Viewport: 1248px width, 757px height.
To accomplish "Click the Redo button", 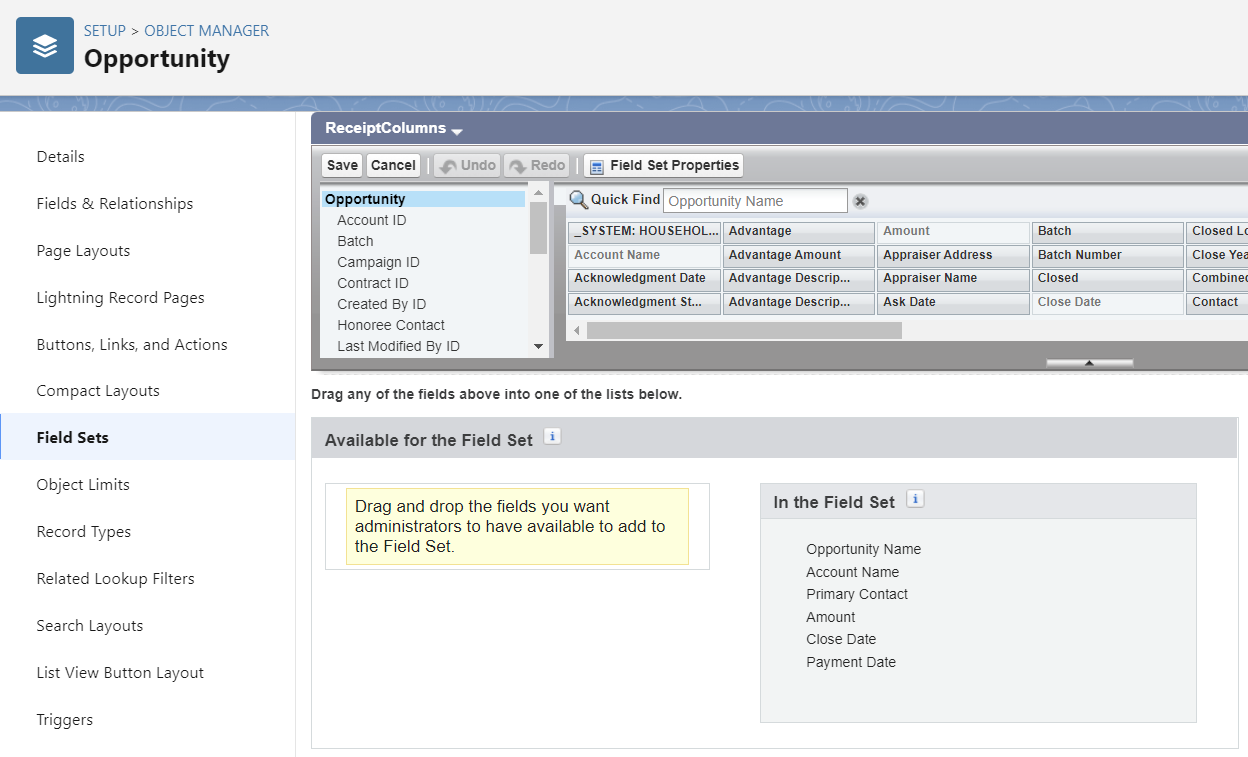I will pyautogui.click(x=537, y=165).
